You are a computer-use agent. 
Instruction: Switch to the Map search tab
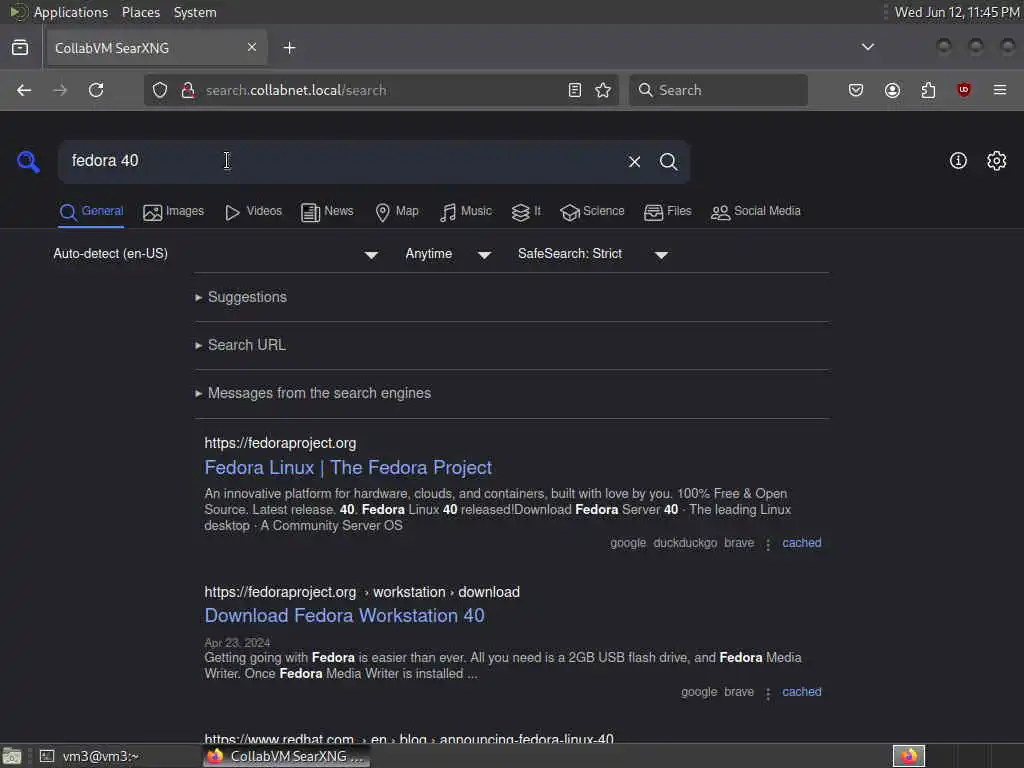coord(396,212)
